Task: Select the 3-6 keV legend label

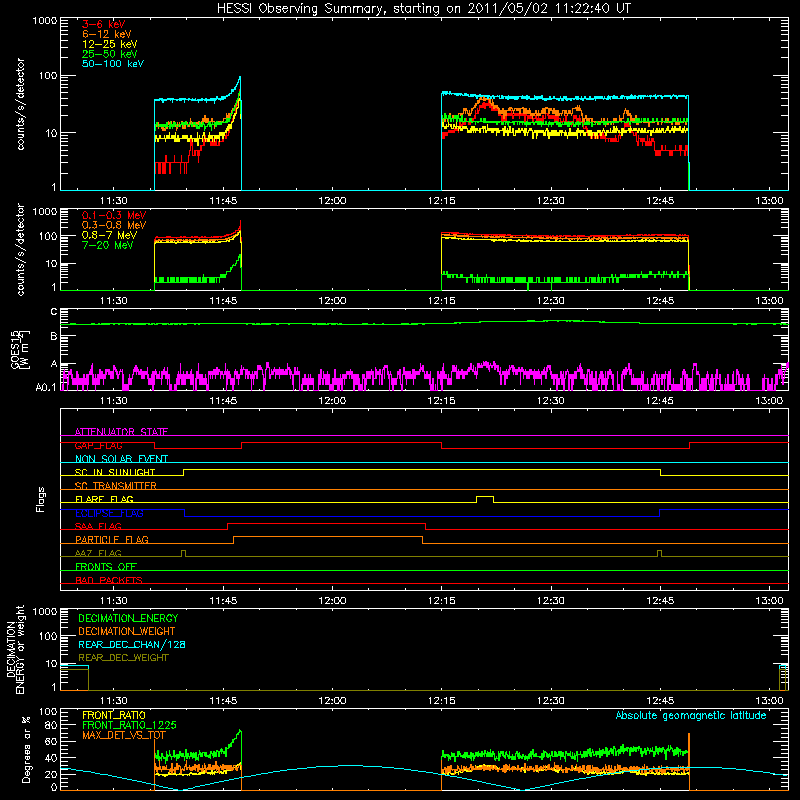Action: click(104, 24)
